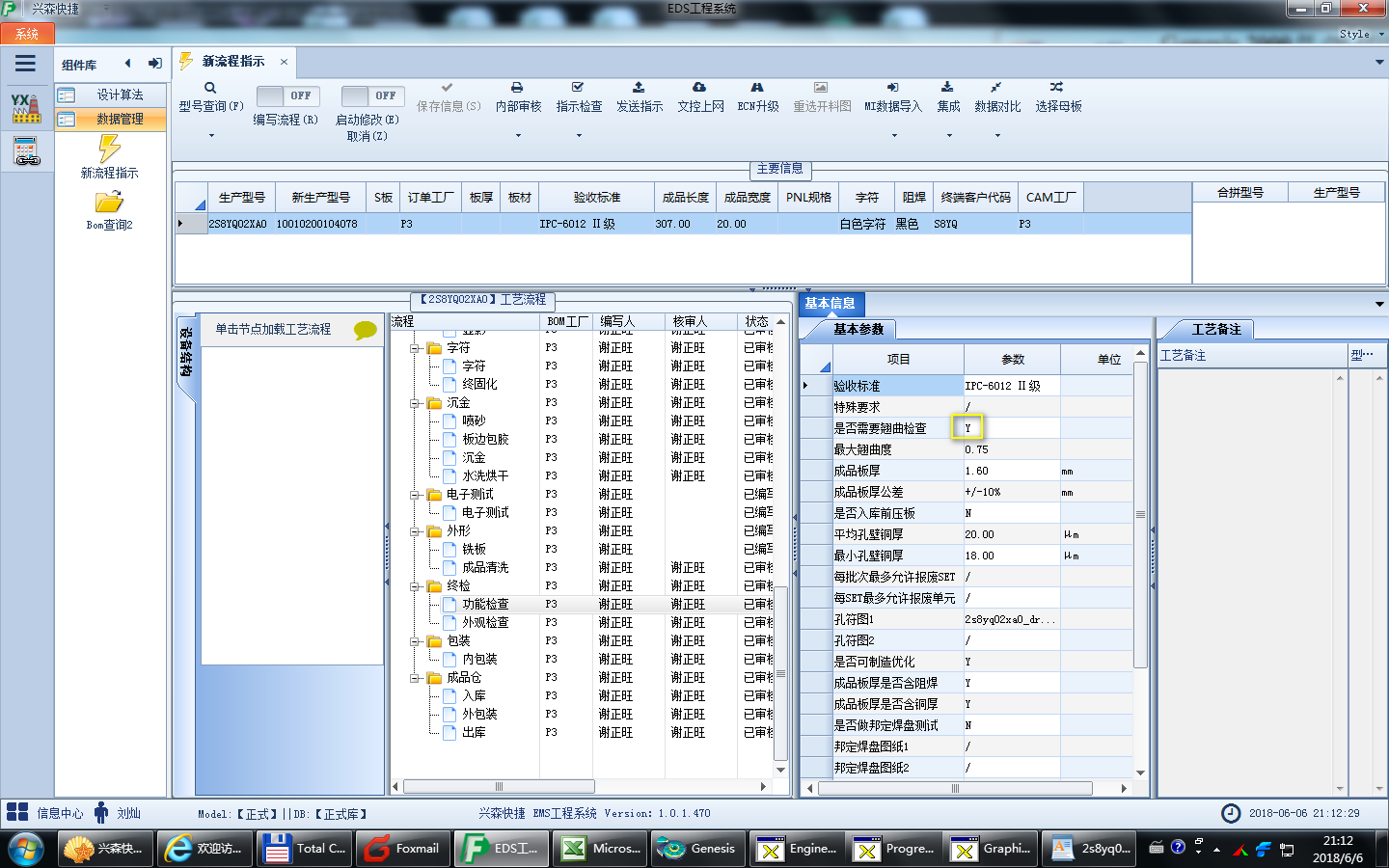
Task: Collapse the 电子测试 tree folder
Action: (x=414, y=495)
